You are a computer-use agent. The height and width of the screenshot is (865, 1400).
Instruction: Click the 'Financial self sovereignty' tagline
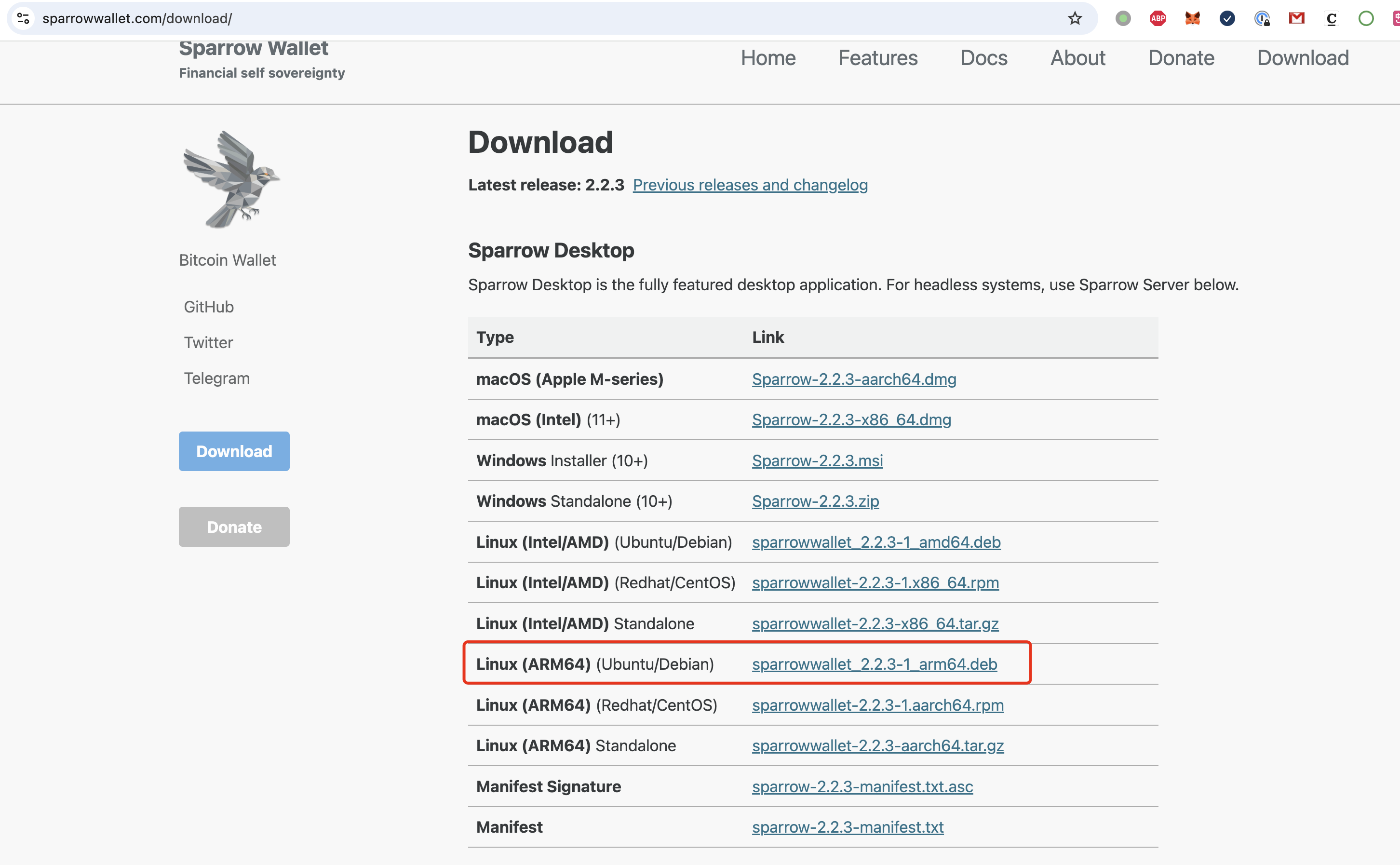[262, 73]
